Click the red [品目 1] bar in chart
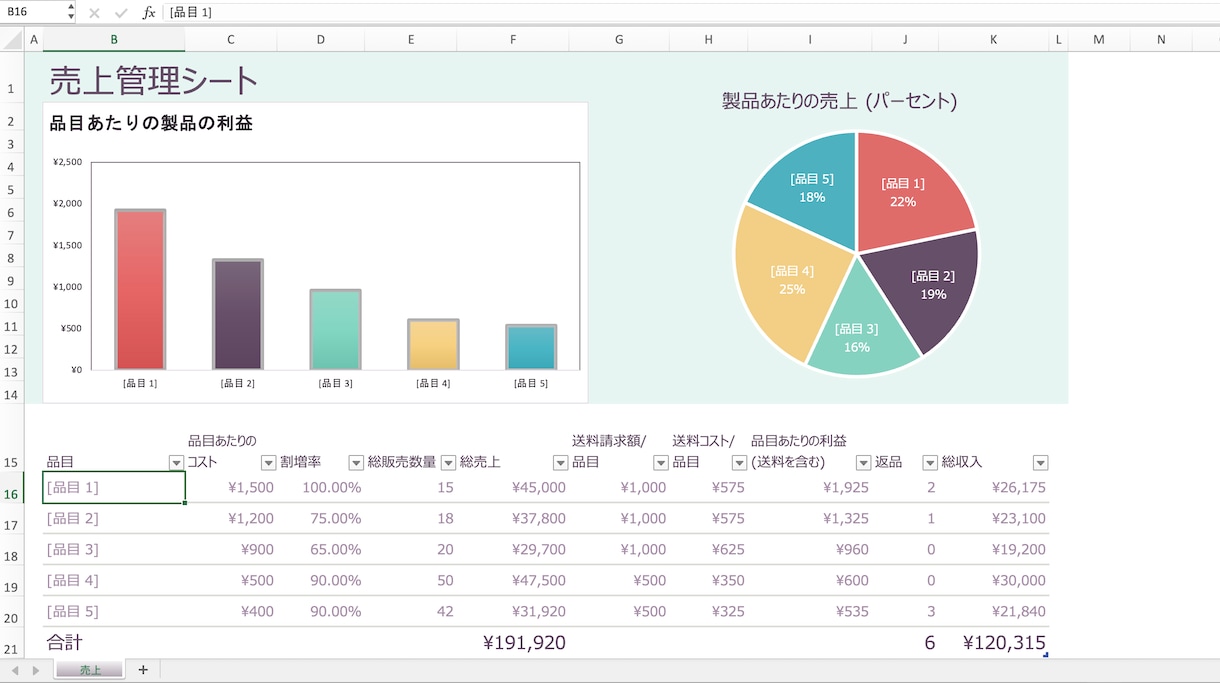The height and width of the screenshot is (683, 1220). (140, 290)
